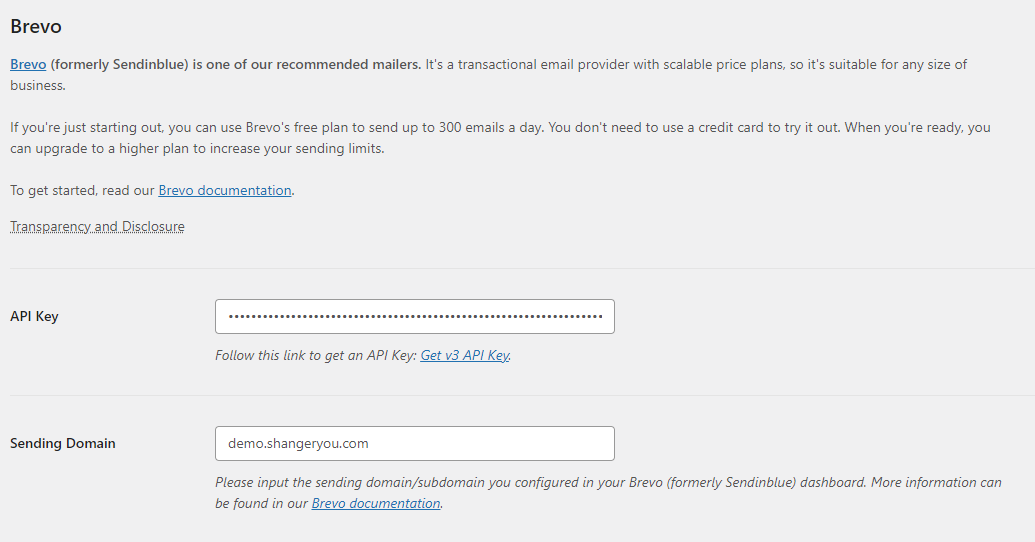Click the Sending Domain field label
The image size is (1035, 542).
click(x=63, y=443)
